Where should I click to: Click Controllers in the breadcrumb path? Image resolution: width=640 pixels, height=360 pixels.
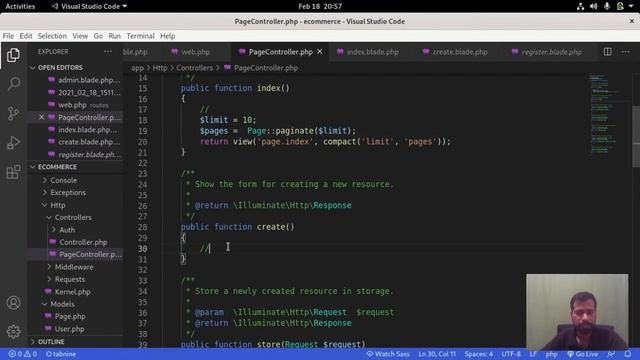tap(194, 68)
